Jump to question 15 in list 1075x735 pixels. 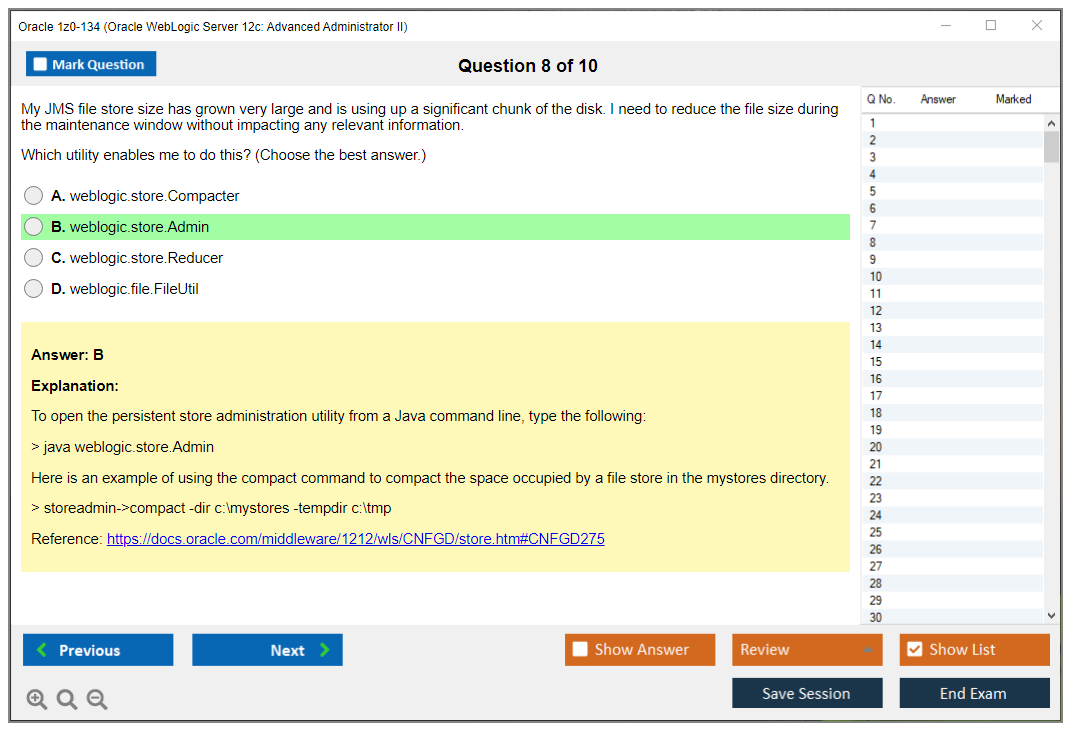point(876,362)
